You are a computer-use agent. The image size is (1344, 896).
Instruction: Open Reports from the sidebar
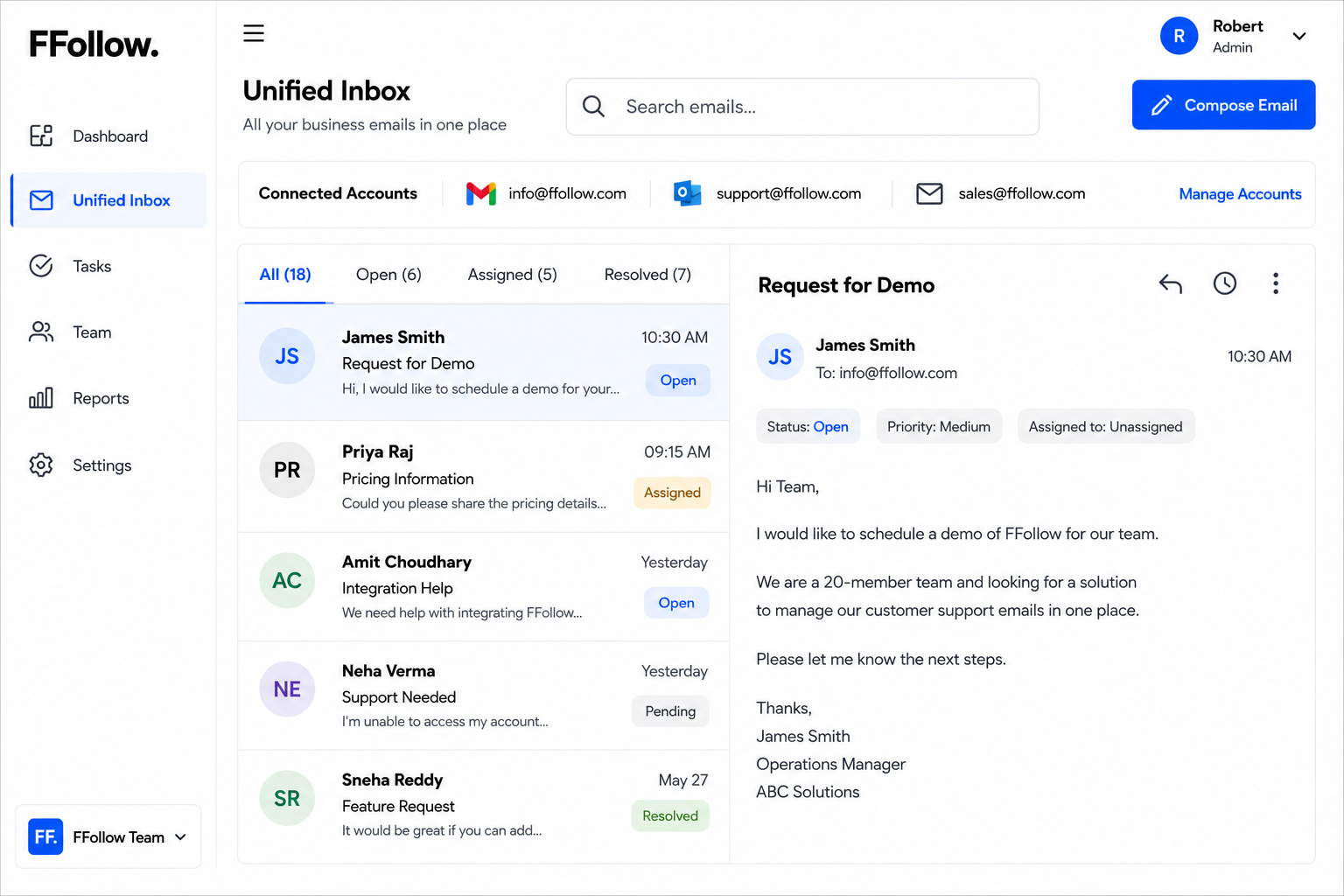108,398
